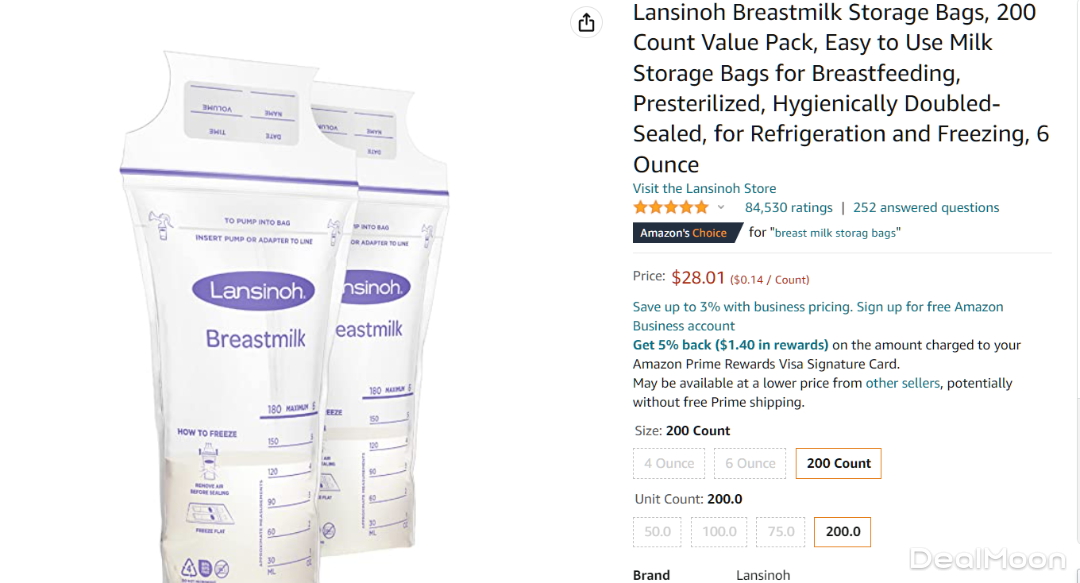Select unit count 200.0
This screenshot has height=583, width=1080.
coord(842,531)
